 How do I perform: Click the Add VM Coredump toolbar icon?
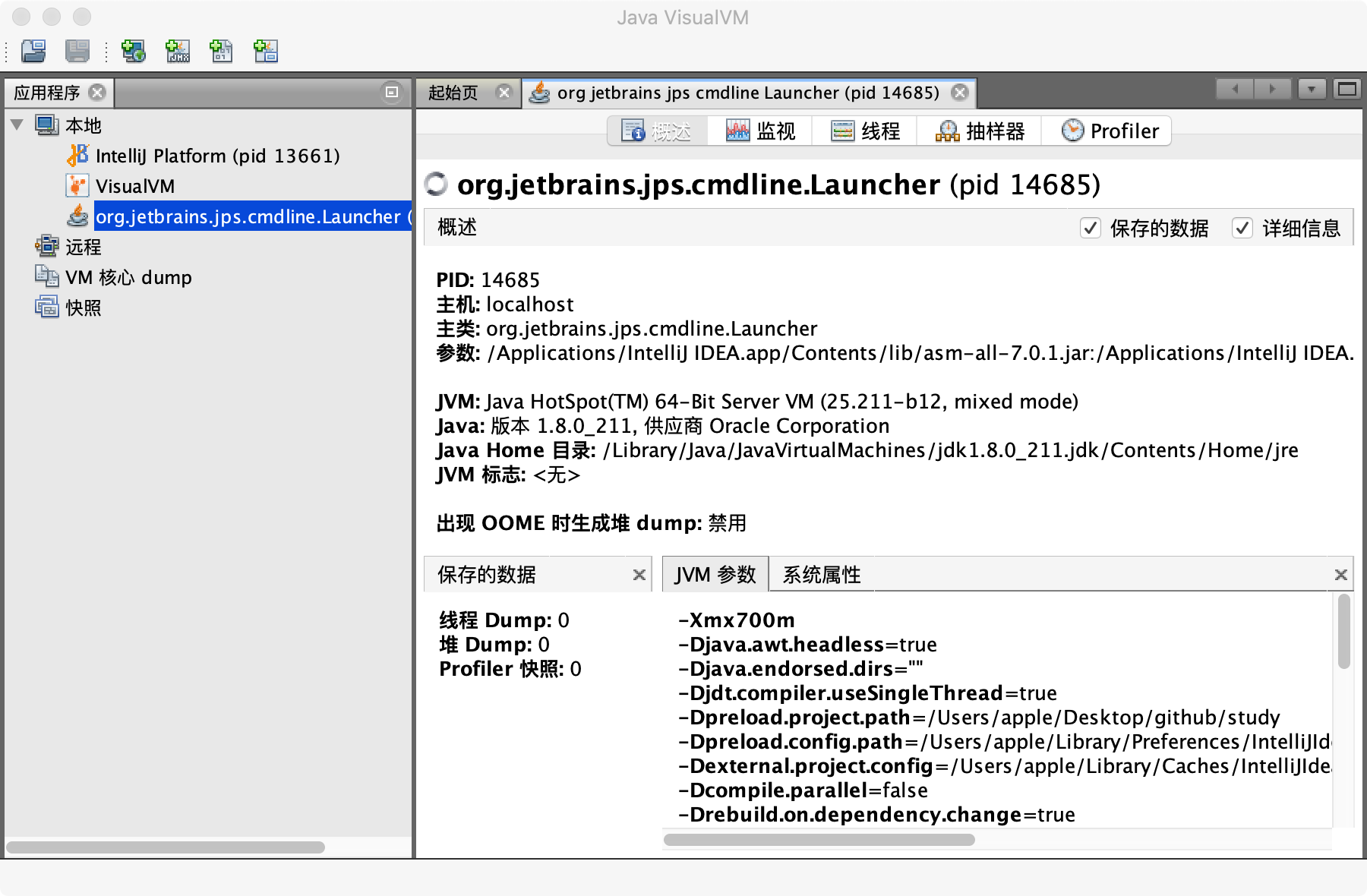[x=222, y=51]
